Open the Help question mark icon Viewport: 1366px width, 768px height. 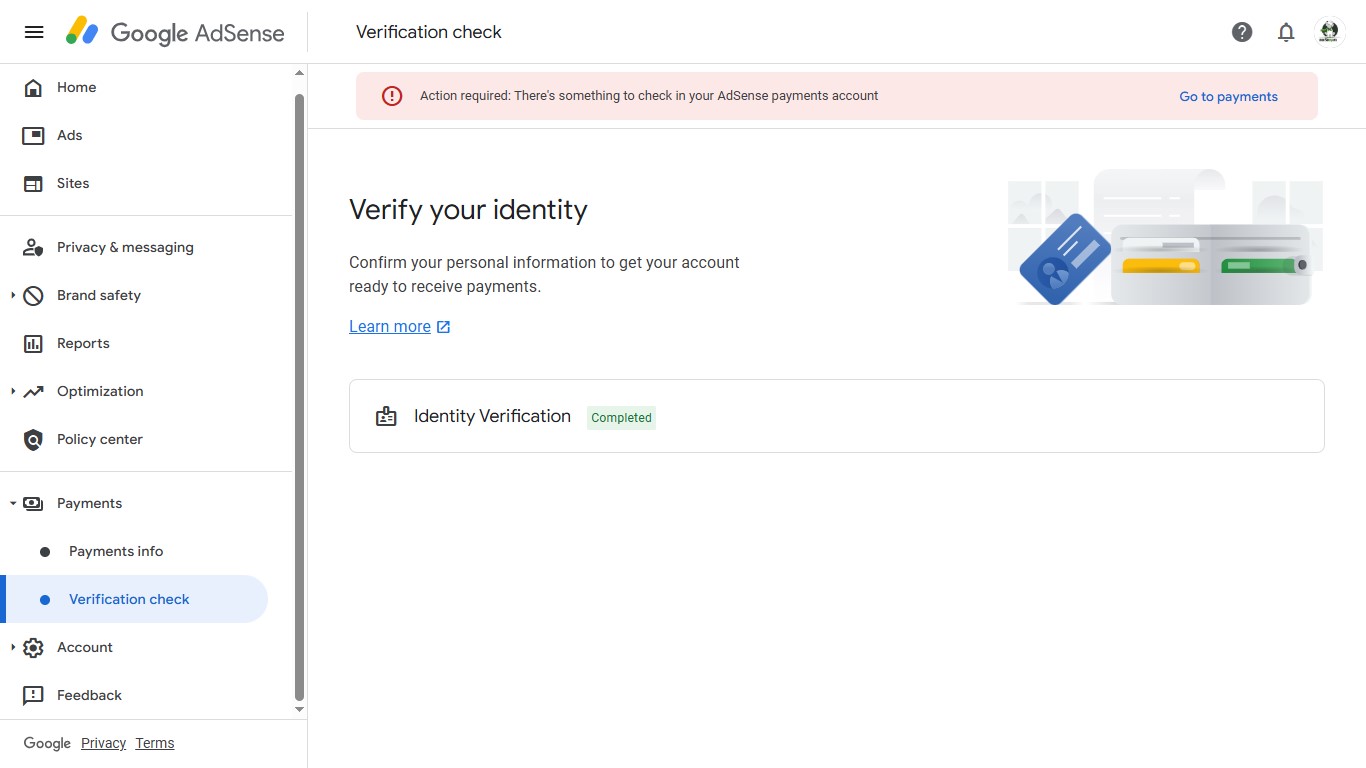coord(1242,32)
